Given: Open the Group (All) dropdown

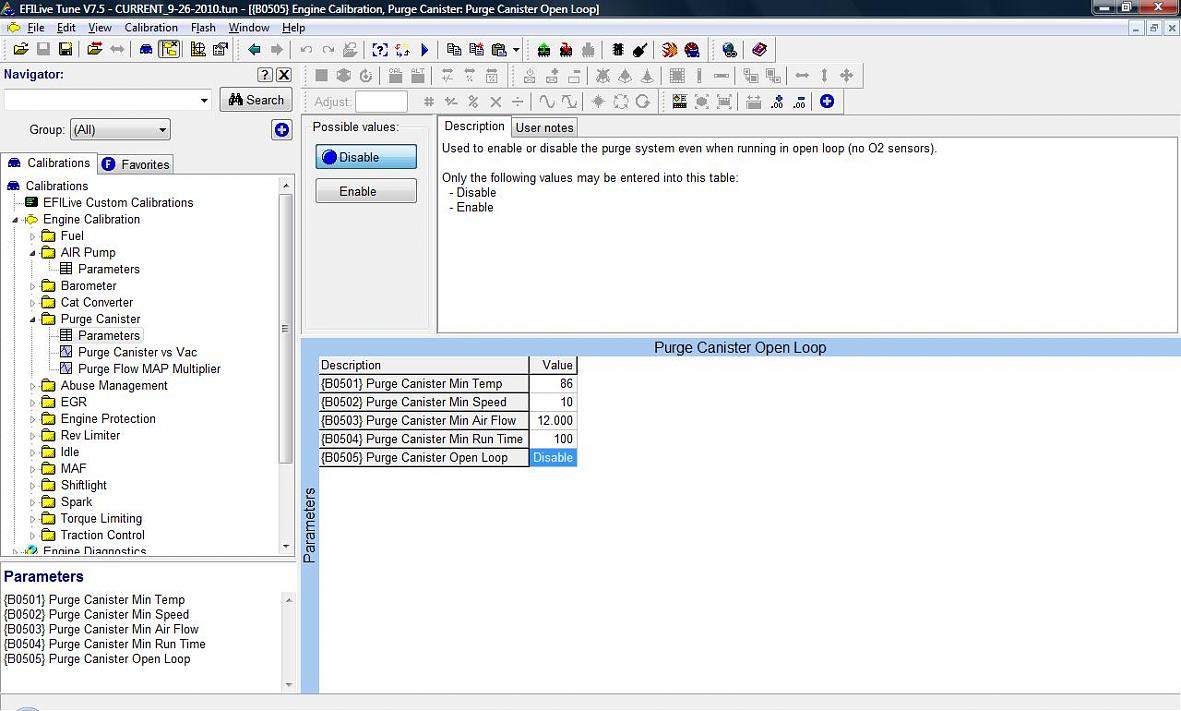Looking at the screenshot, I should tap(120, 129).
